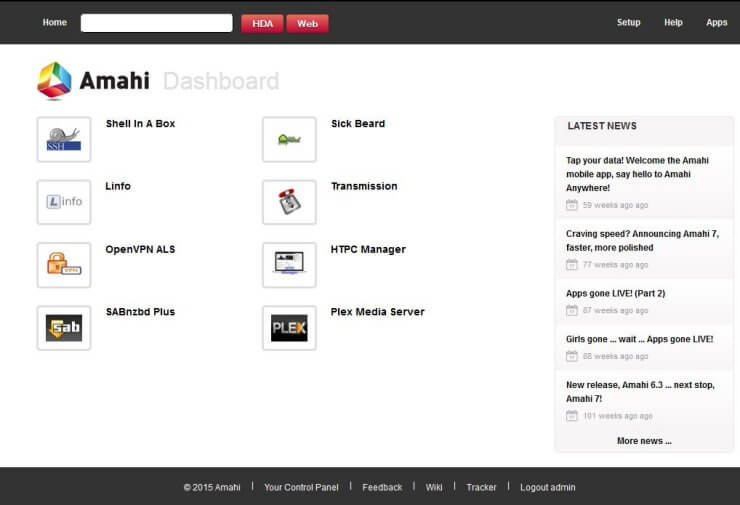Image resolution: width=740 pixels, height=505 pixels.
Task: Click the '88 weeks ago ago' timestamp
Action: point(615,356)
